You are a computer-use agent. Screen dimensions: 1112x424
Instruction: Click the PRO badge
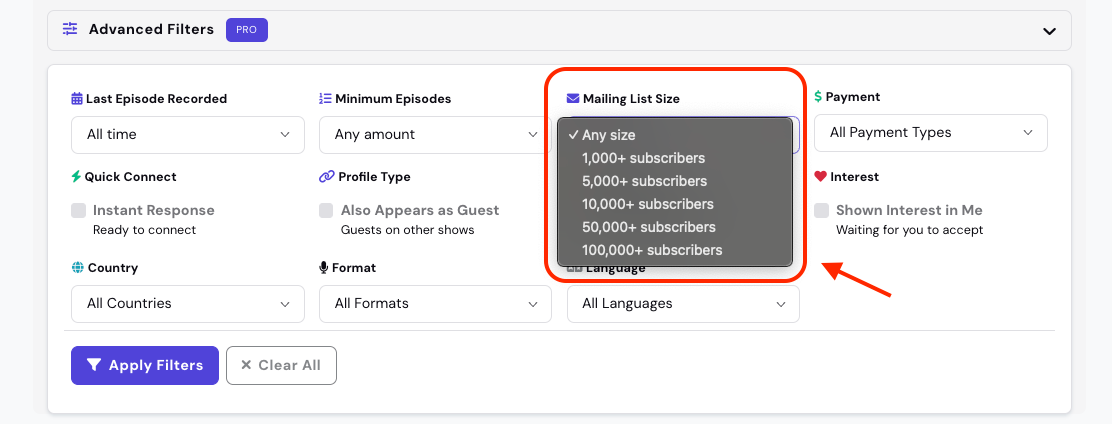point(247,30)
